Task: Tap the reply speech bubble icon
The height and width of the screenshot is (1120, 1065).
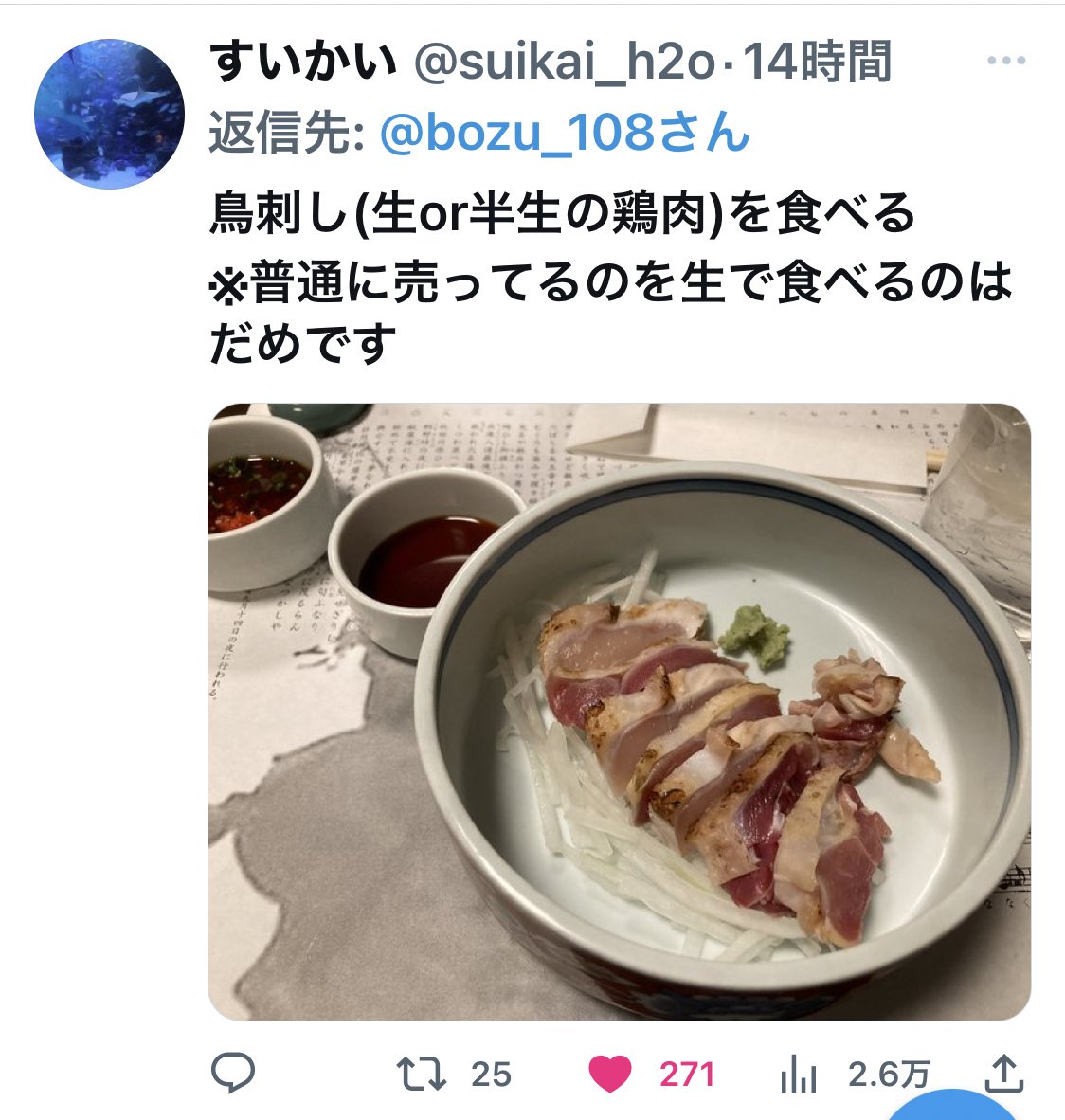Action: 233,1072
